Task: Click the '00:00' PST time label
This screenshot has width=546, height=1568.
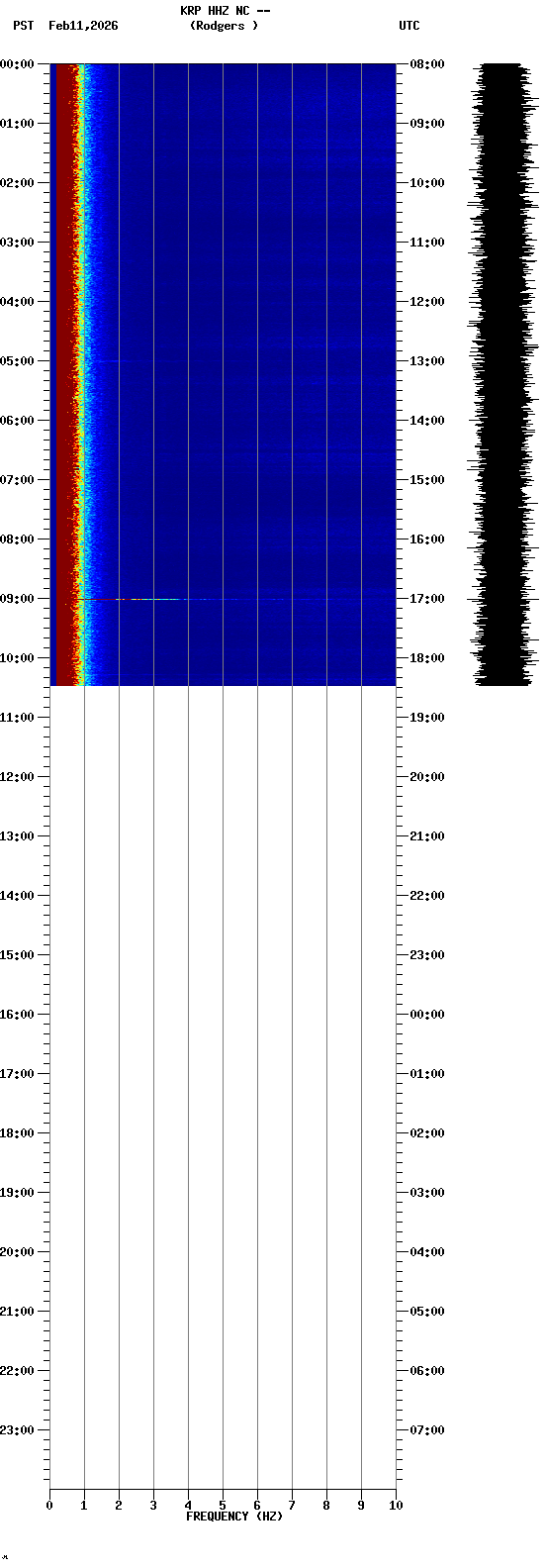Action: [x=18, y=64]
